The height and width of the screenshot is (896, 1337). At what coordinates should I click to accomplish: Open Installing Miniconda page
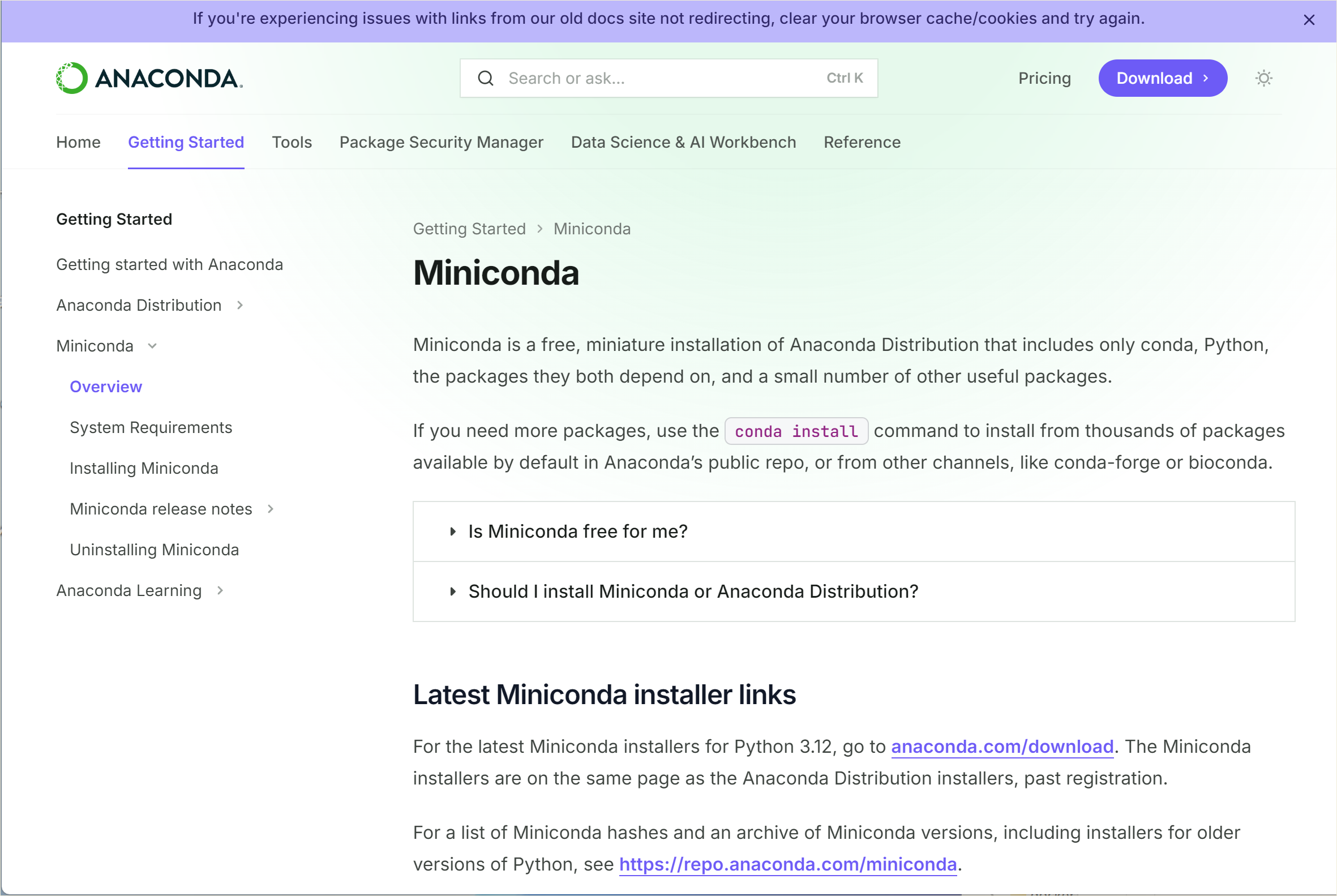(x=144, y=469)
